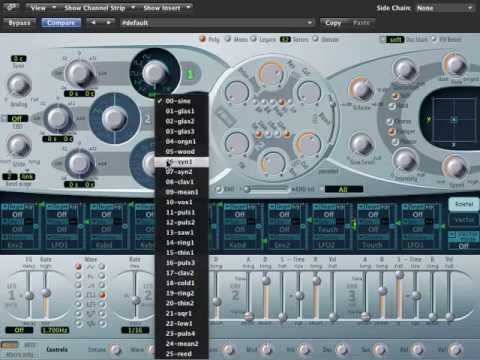The height and width of the screenshot is (360, 480).
Task: Choose 05-wood from the waveform menu
Action: click(x=182, y=151)
